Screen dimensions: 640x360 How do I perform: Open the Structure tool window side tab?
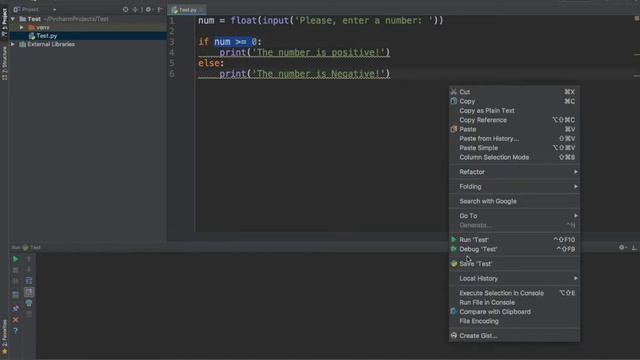[x=4, y=63]
